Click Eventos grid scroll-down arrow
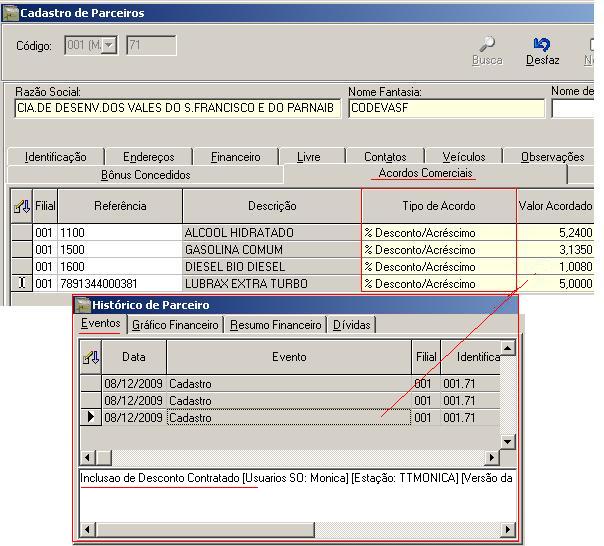This screenshot has height=546, width=604. [508, 441]
